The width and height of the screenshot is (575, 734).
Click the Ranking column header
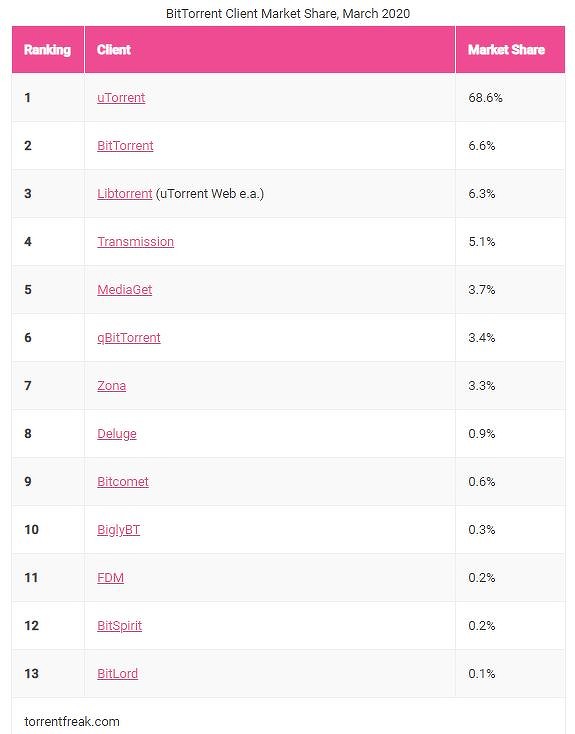point(47,50)
